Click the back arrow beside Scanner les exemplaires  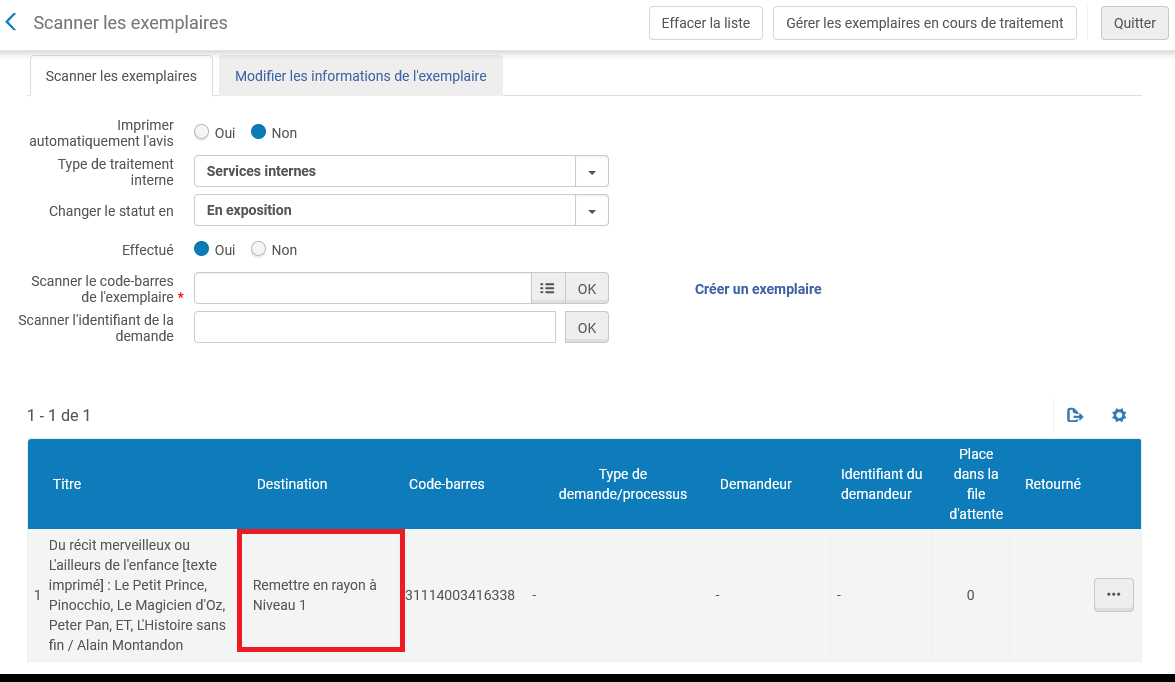[11, 22]
